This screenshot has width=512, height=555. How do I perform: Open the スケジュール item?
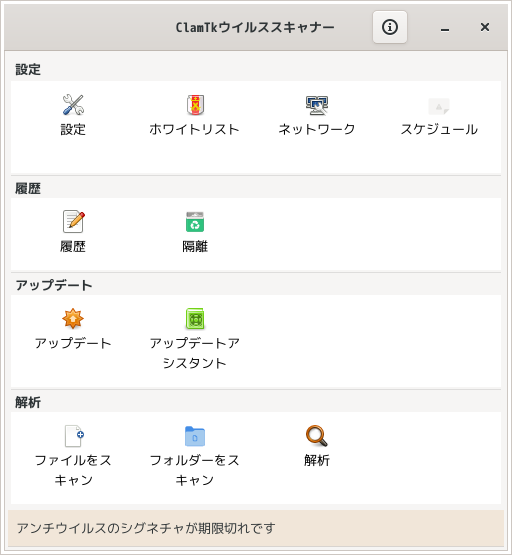pos(439,115)
